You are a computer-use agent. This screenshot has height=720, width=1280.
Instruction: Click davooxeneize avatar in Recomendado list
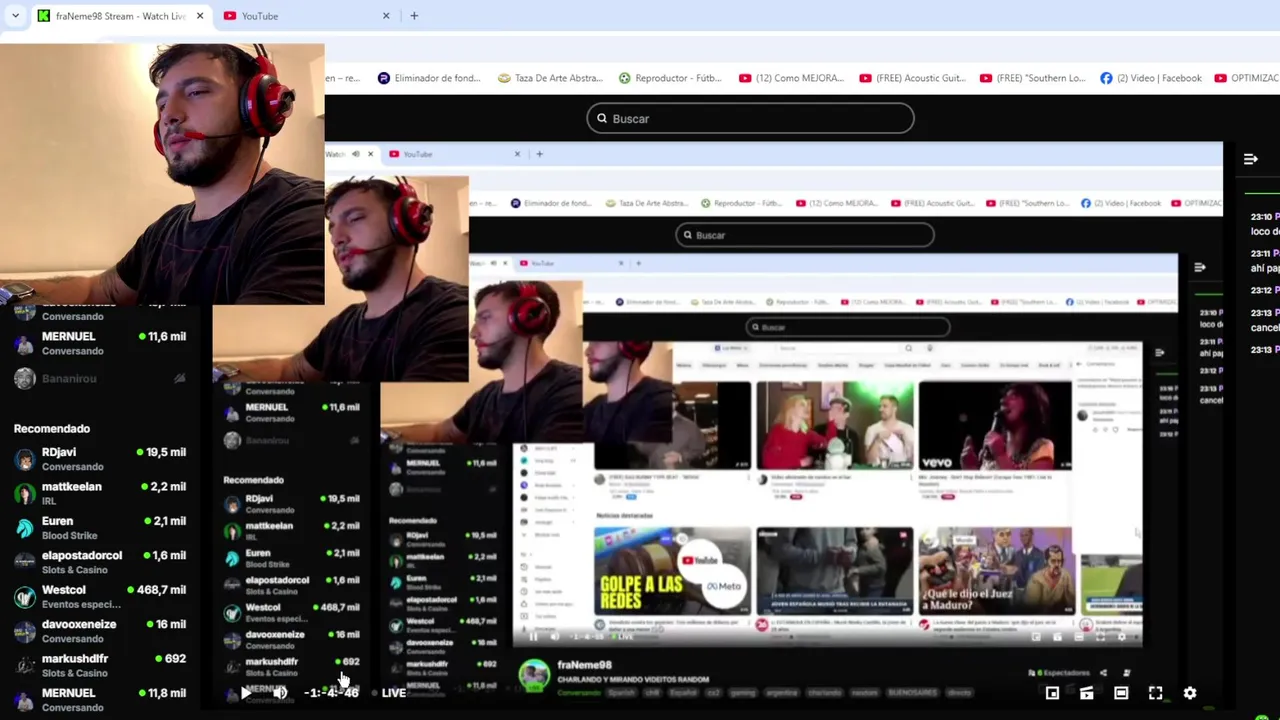[x=25, y=631]
